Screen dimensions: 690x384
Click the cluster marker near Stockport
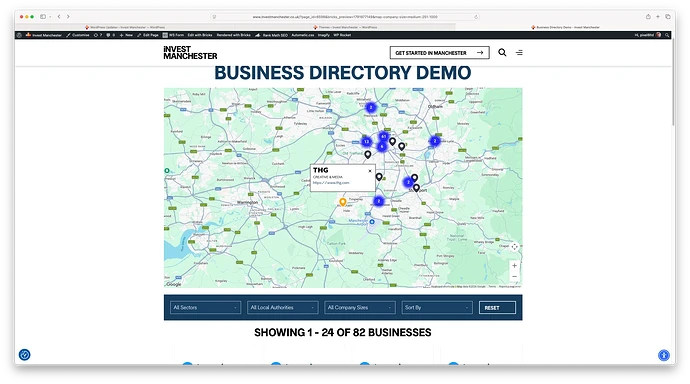408,182
